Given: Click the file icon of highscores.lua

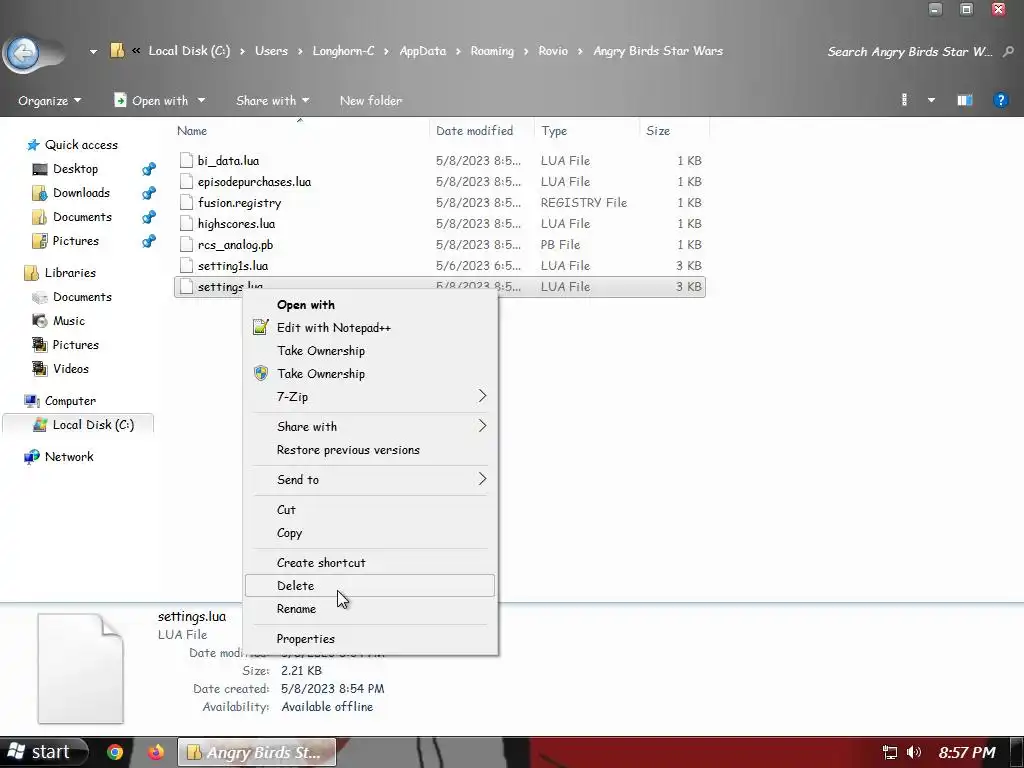Looking at the screenshot, I should (187, 223).
